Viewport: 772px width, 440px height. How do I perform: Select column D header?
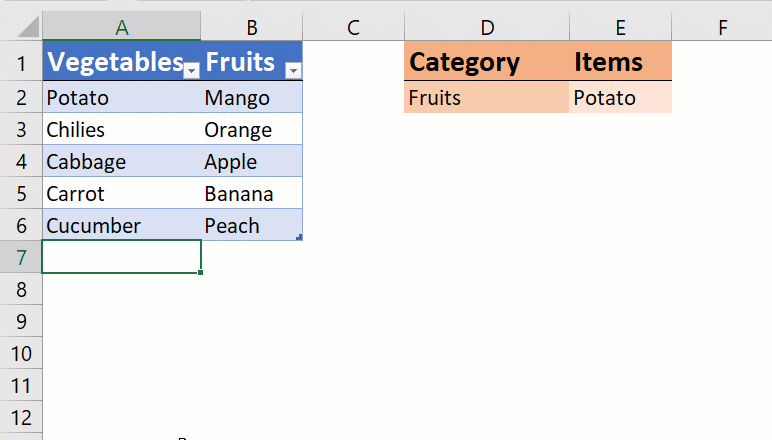tap(487, 27)
